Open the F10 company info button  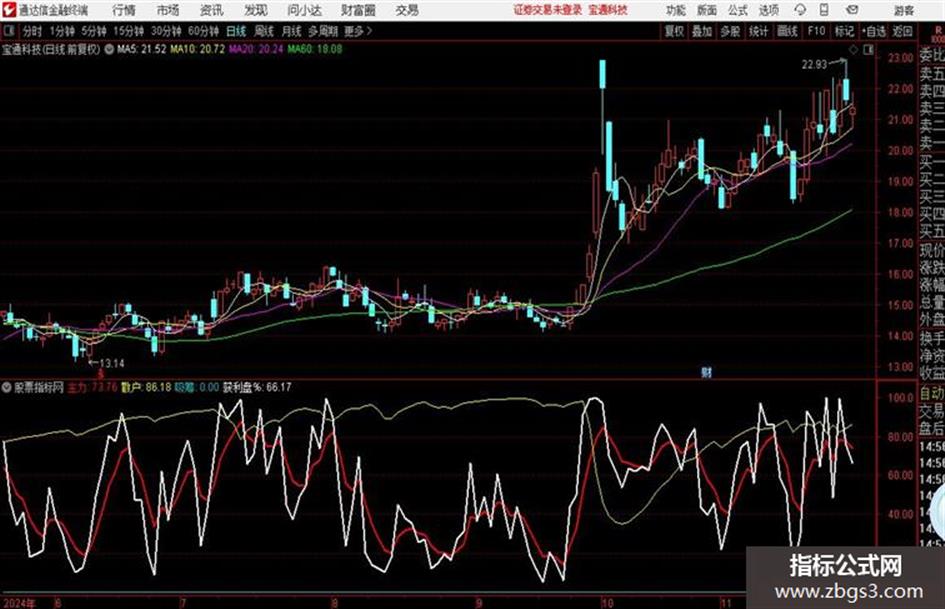816,31
